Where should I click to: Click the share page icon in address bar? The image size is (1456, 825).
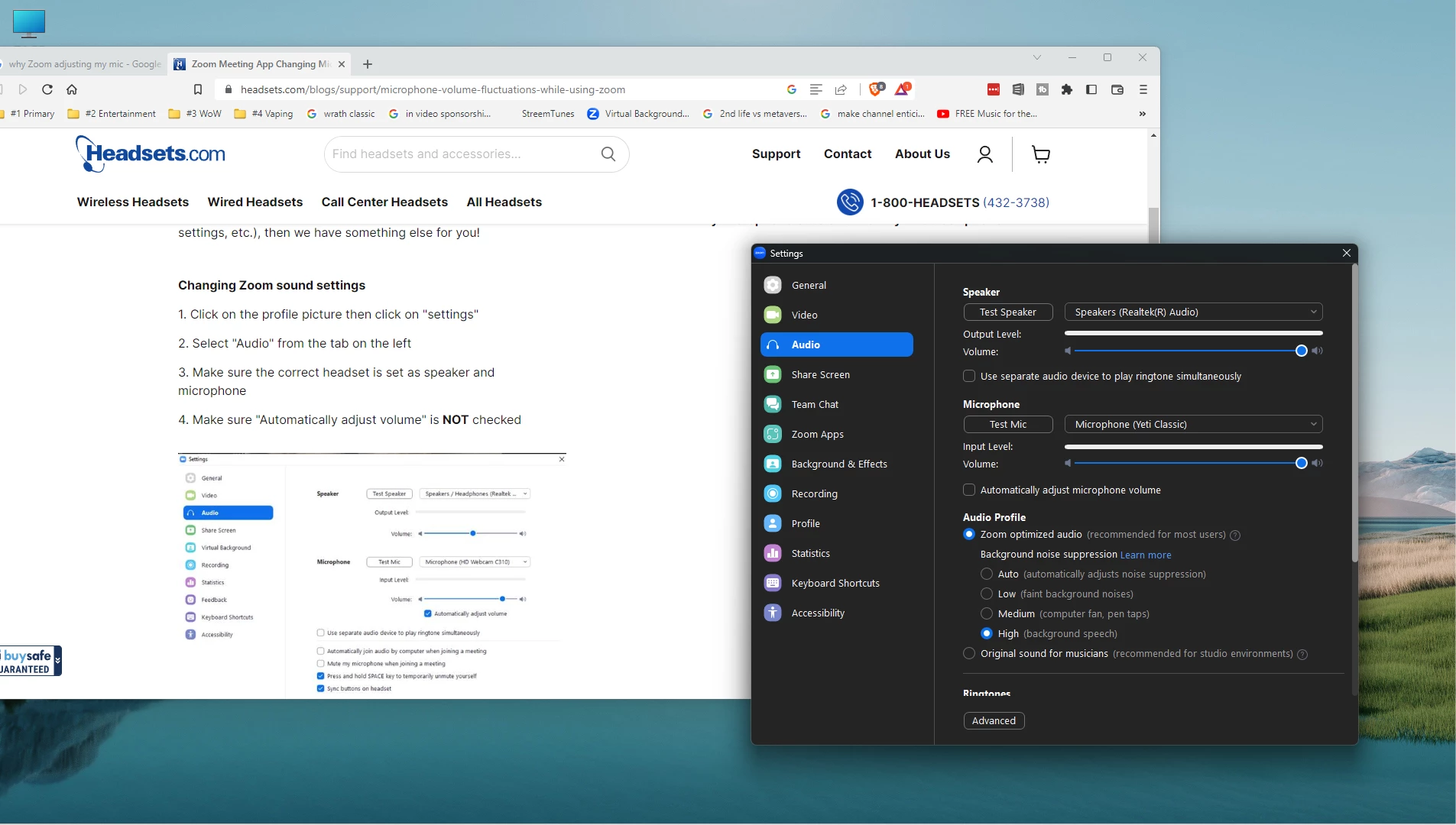pyautogui.click(x=841, y=89)
